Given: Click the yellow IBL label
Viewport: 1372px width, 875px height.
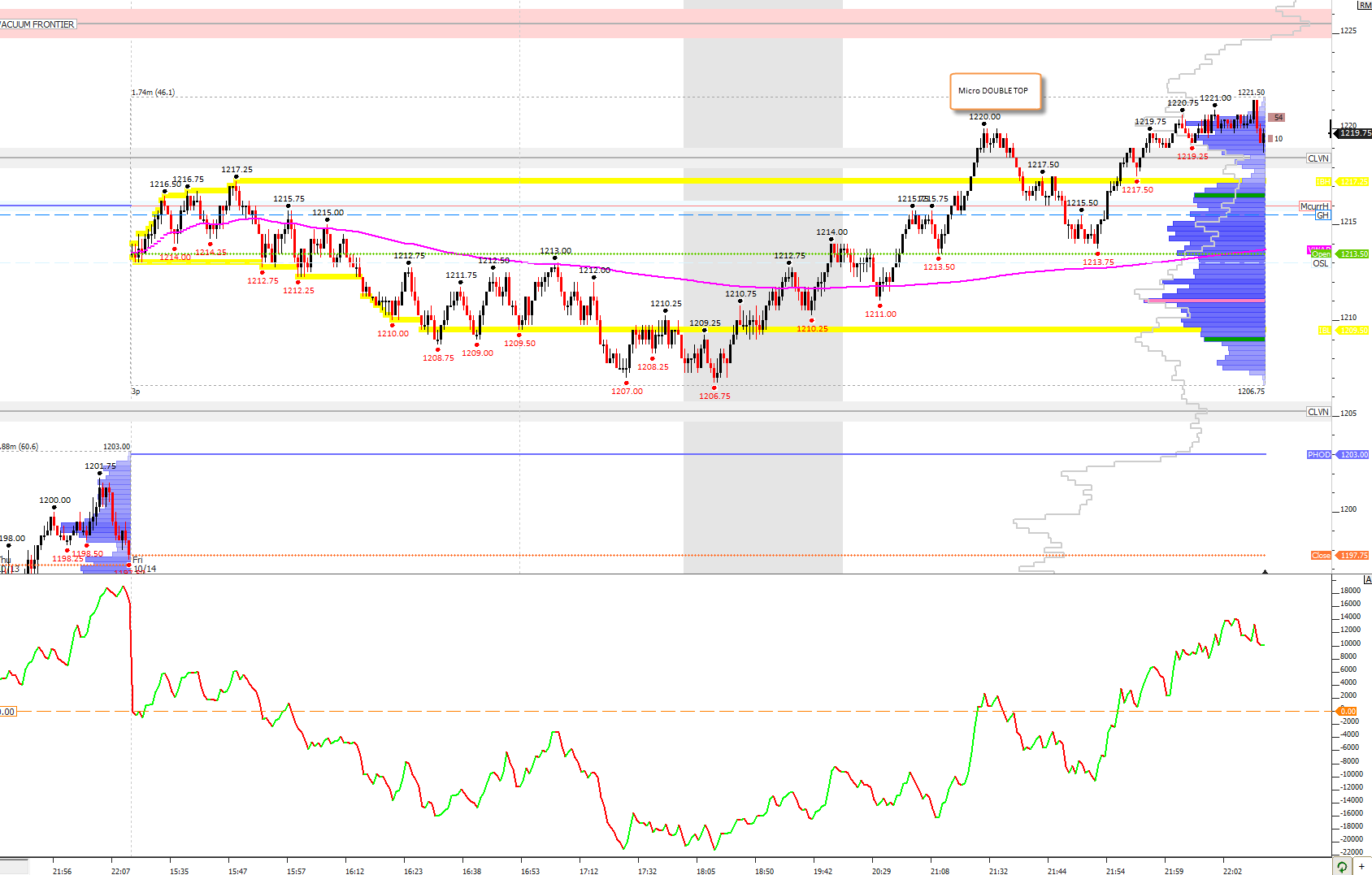Looking at the screenshot, I should coord(1324,331).
